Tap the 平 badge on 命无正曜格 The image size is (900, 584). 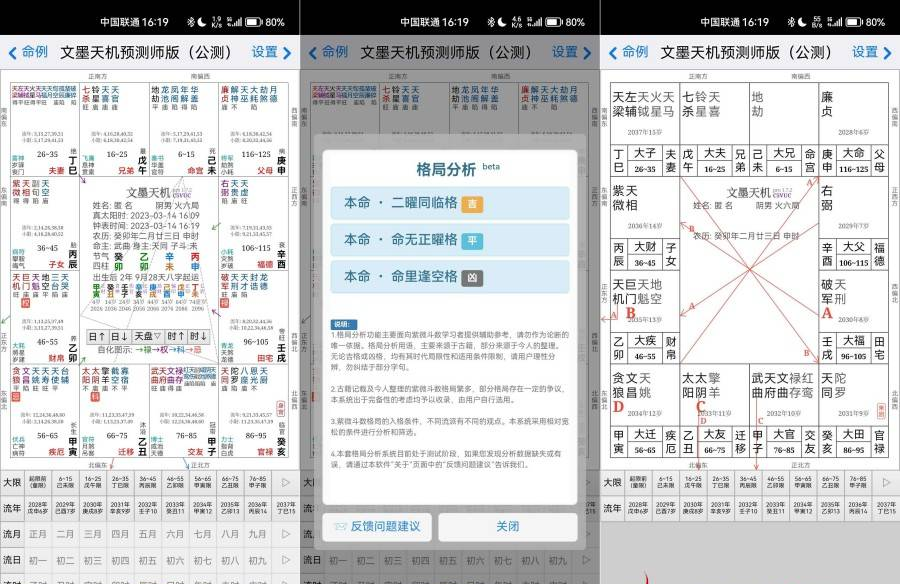point(472,240)
